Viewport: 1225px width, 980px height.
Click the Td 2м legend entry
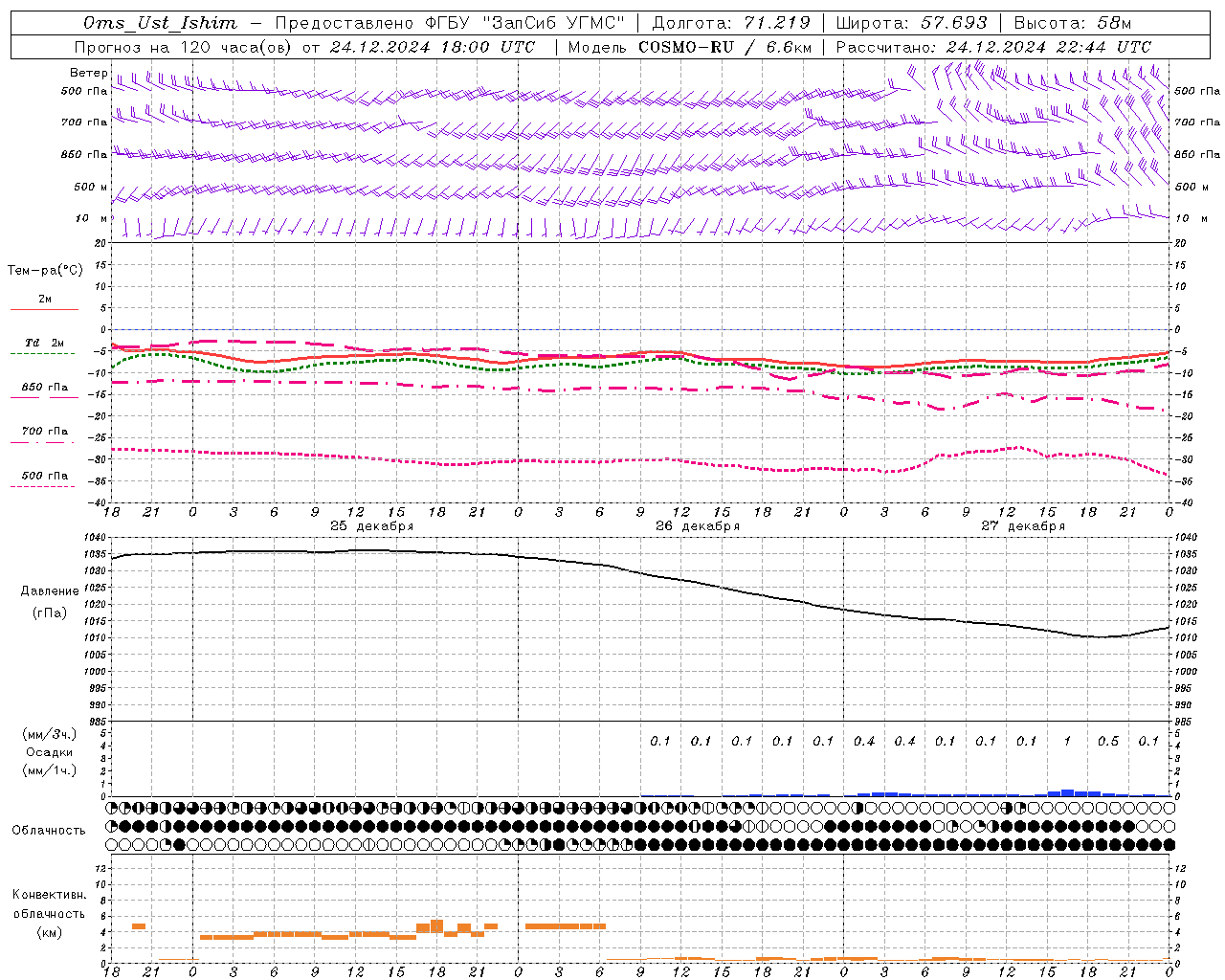pos(44,343)
